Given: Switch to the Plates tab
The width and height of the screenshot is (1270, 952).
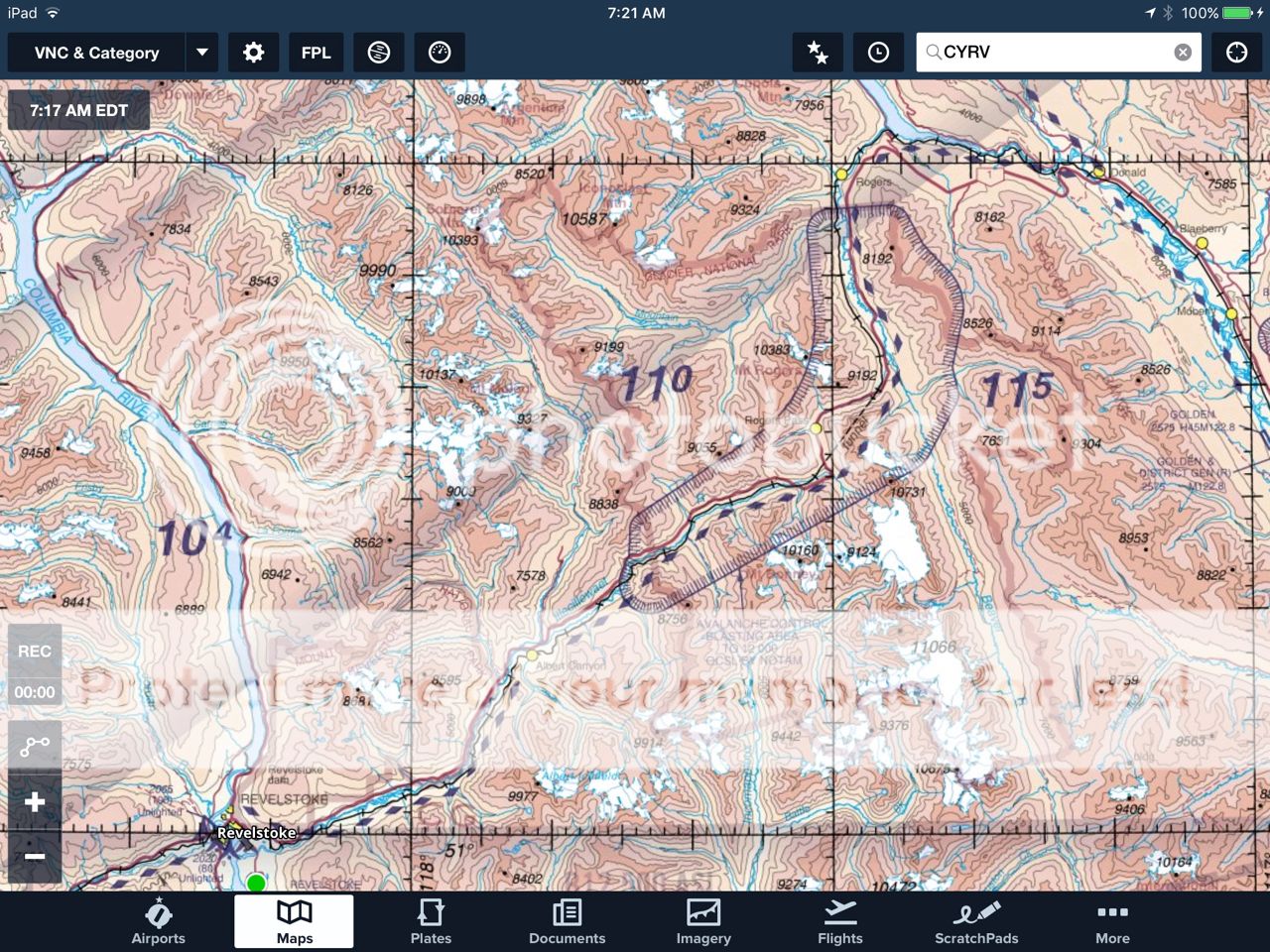Looking at the screenshot, I should coord(431,922).
